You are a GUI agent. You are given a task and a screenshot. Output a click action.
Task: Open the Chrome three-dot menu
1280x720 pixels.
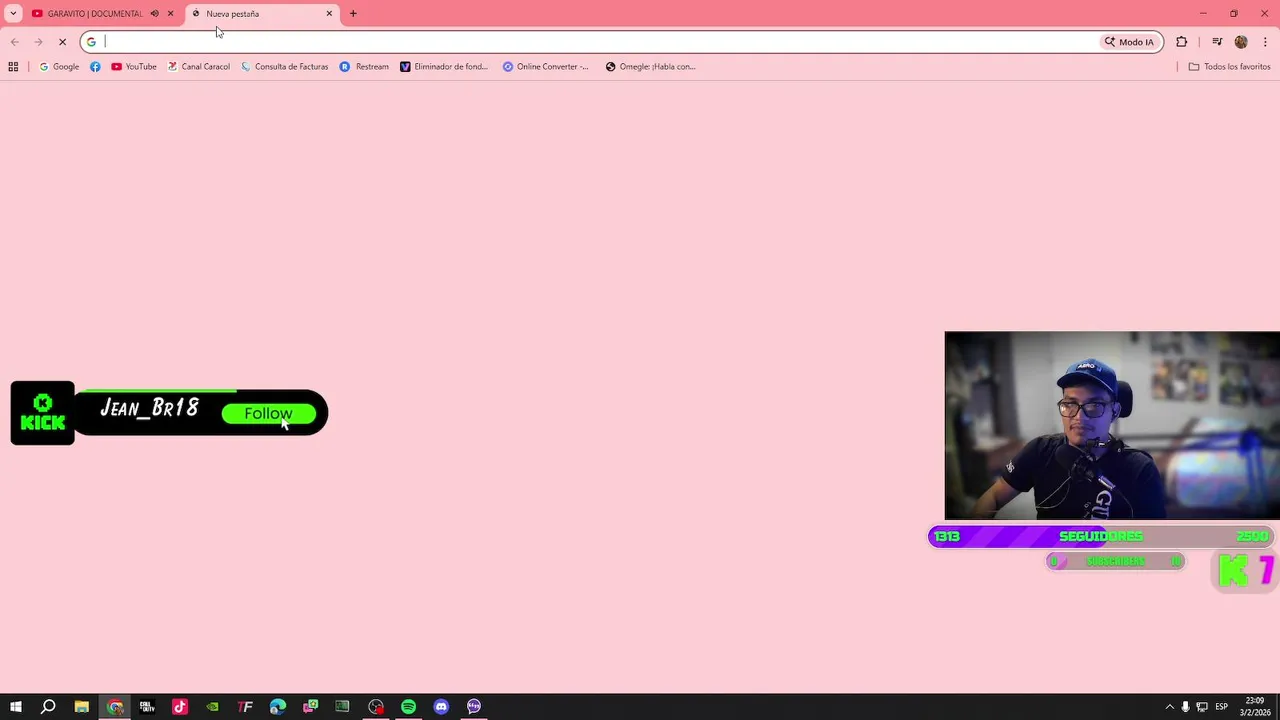1265,42
